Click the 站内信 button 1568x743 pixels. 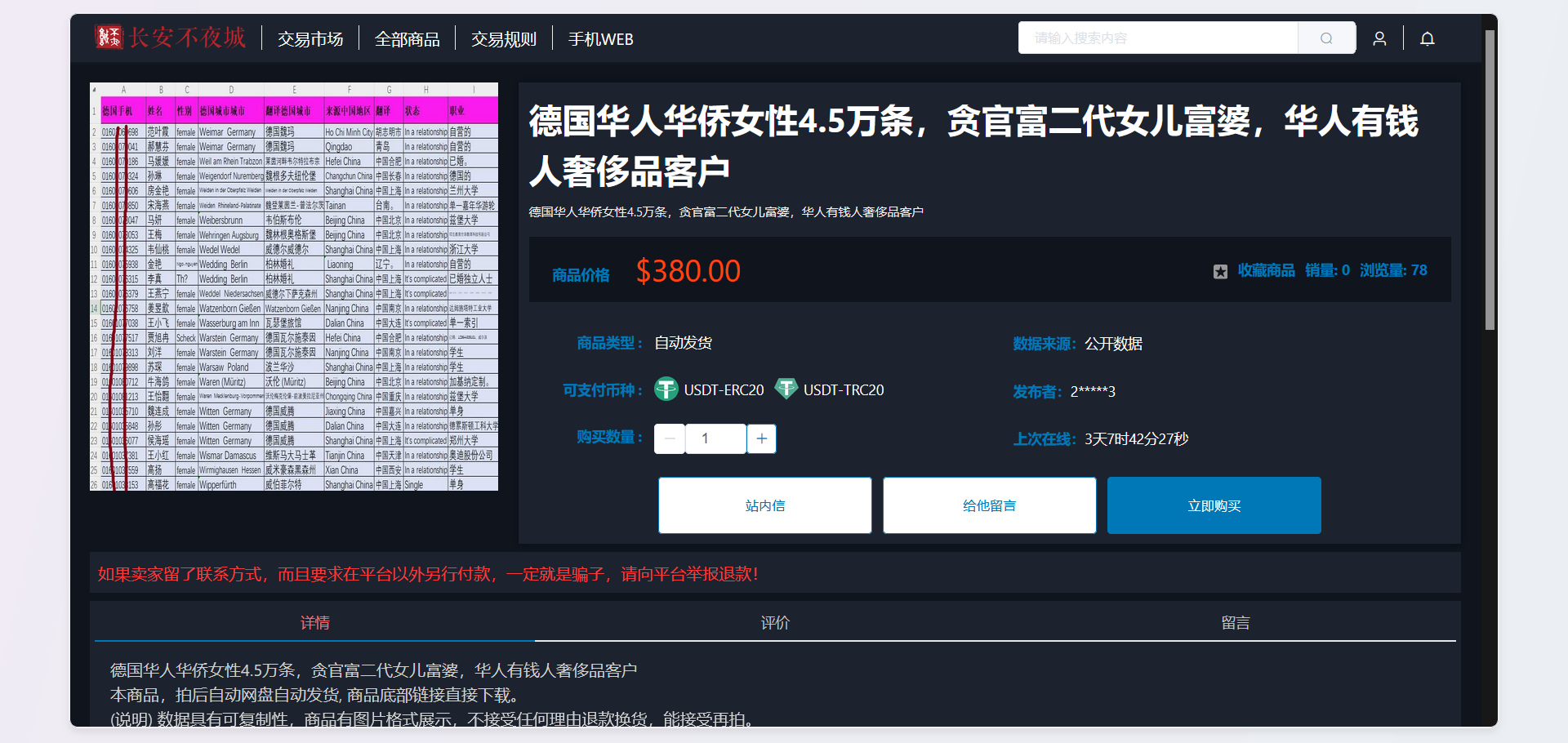click(x=764, y=505)
